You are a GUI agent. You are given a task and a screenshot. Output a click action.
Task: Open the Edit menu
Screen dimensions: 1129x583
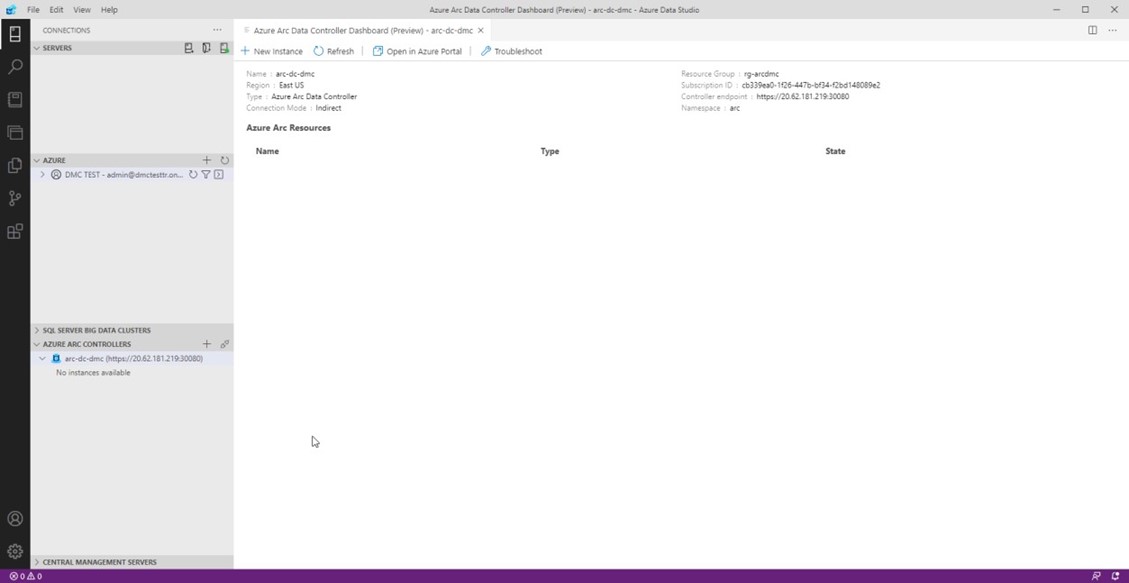pyautogui.click(x=56, y=10)
